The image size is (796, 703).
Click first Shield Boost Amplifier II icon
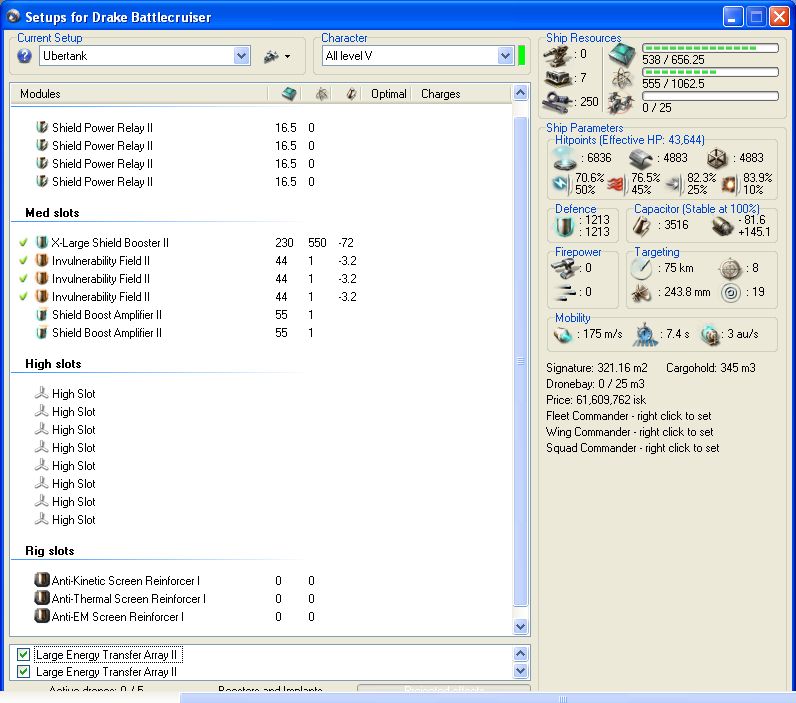[x=42, y=315]
